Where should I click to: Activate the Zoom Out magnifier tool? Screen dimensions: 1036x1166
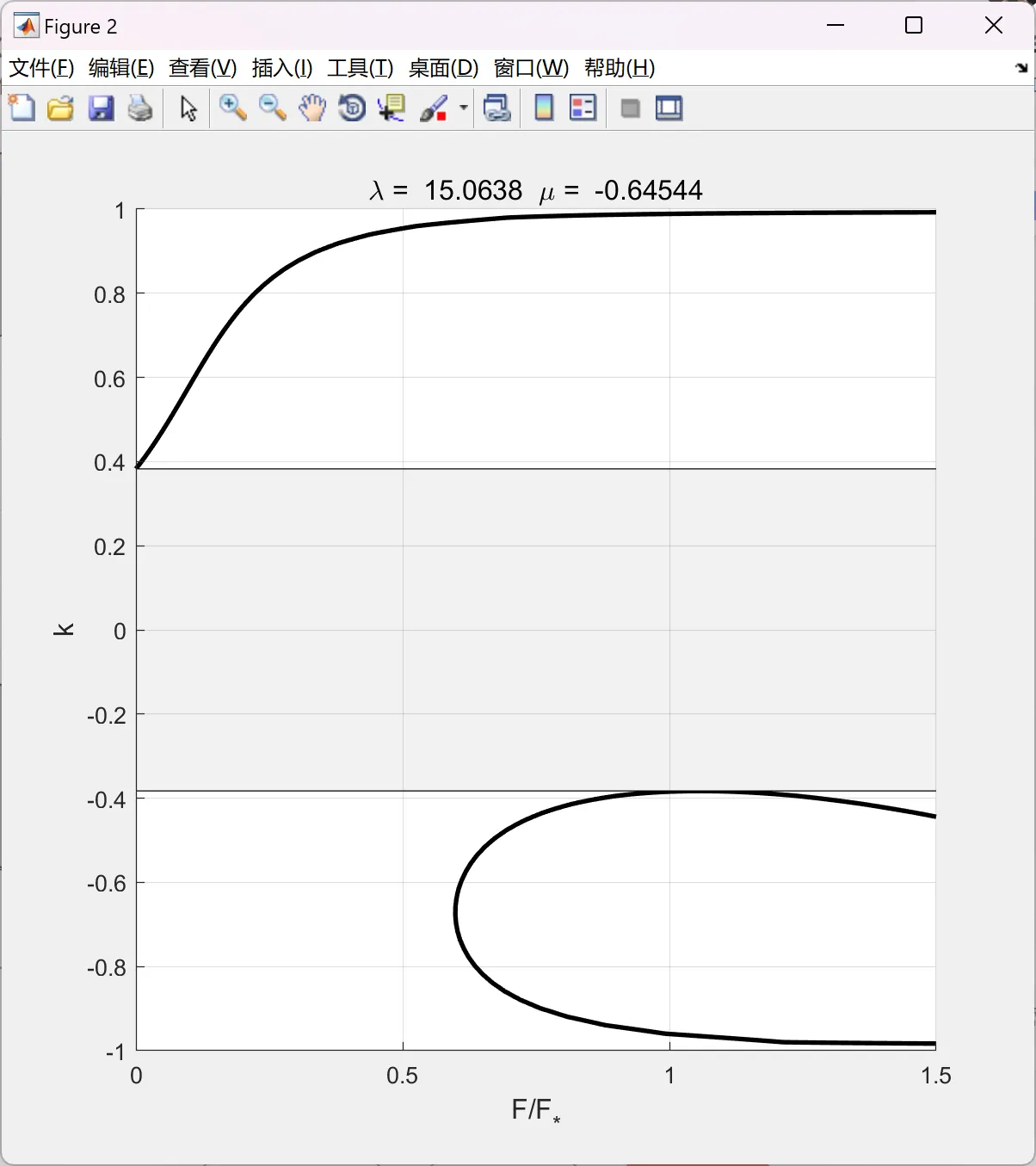pos(273,108)
